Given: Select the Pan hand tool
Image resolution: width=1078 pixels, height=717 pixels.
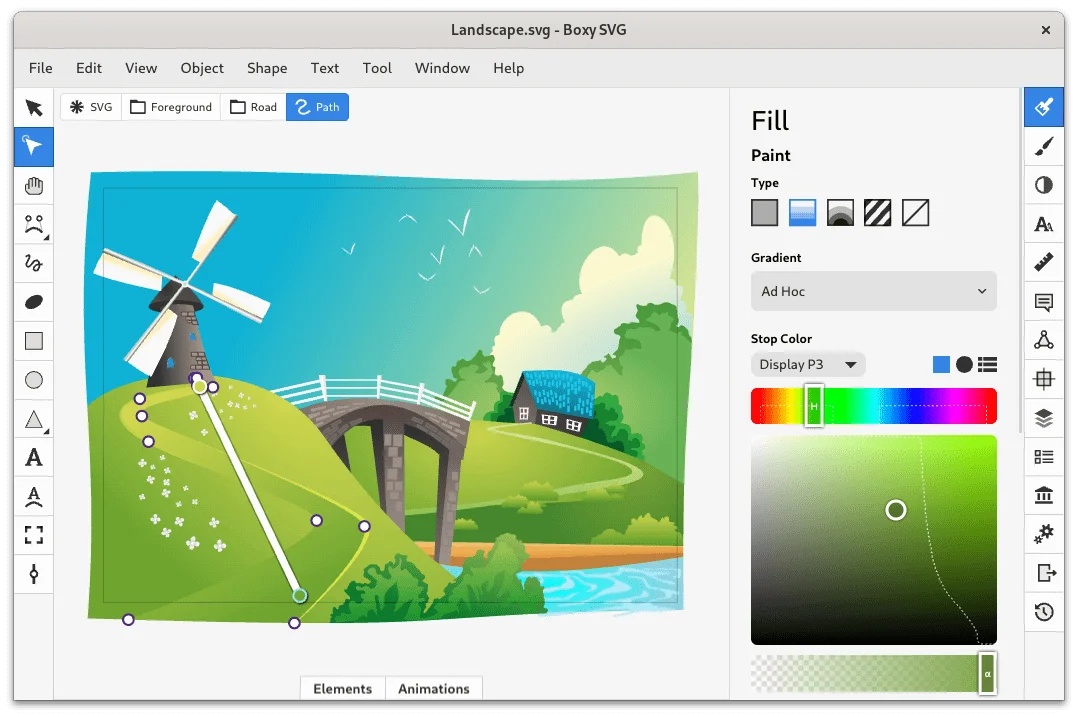Looking at the screenshot, I should tap(34, 186).
